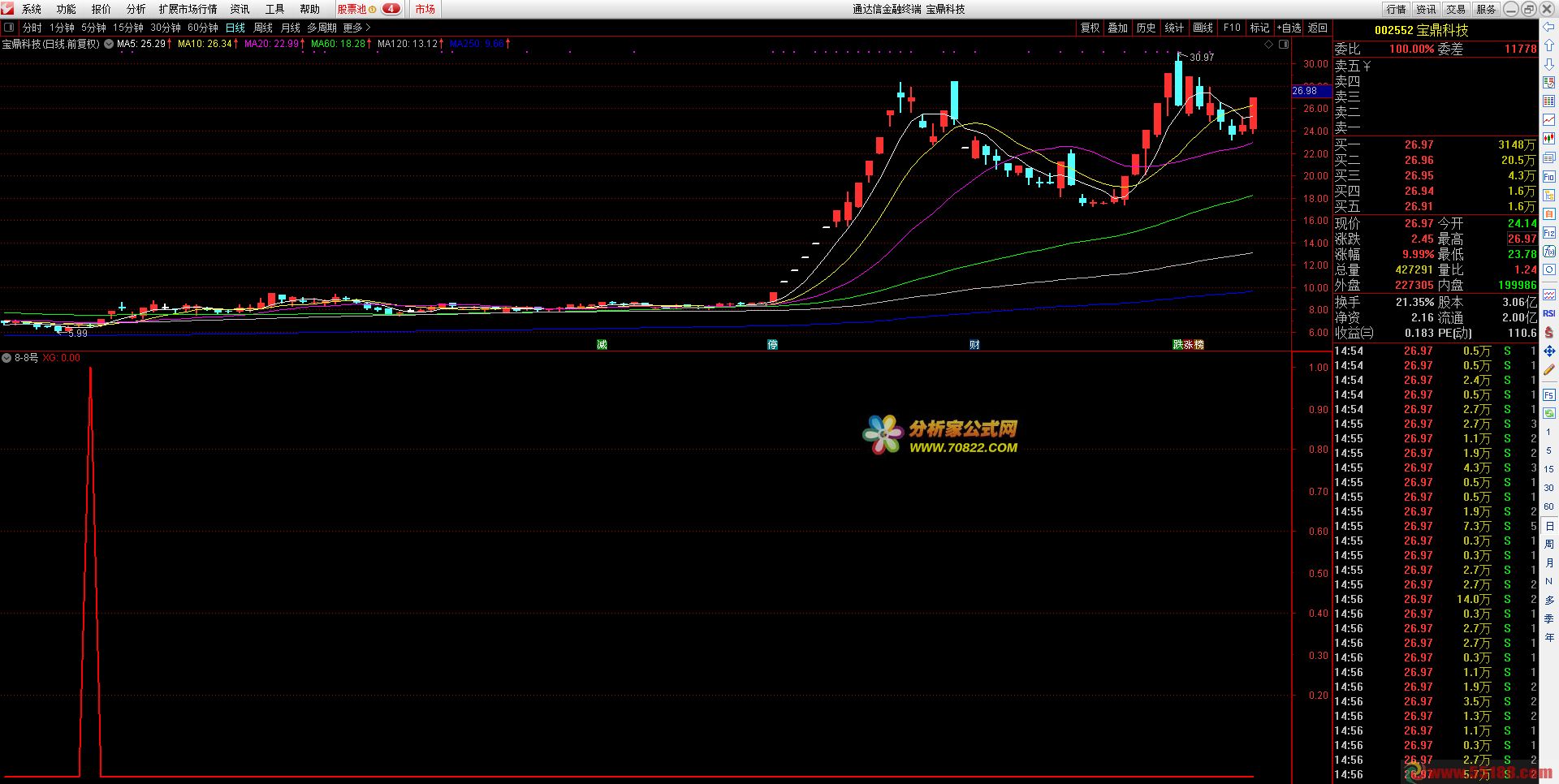Click the box icon right of the diamond
This screenshot has height=784, width=1559.
pyautogui.click(x=1284, y=45)
